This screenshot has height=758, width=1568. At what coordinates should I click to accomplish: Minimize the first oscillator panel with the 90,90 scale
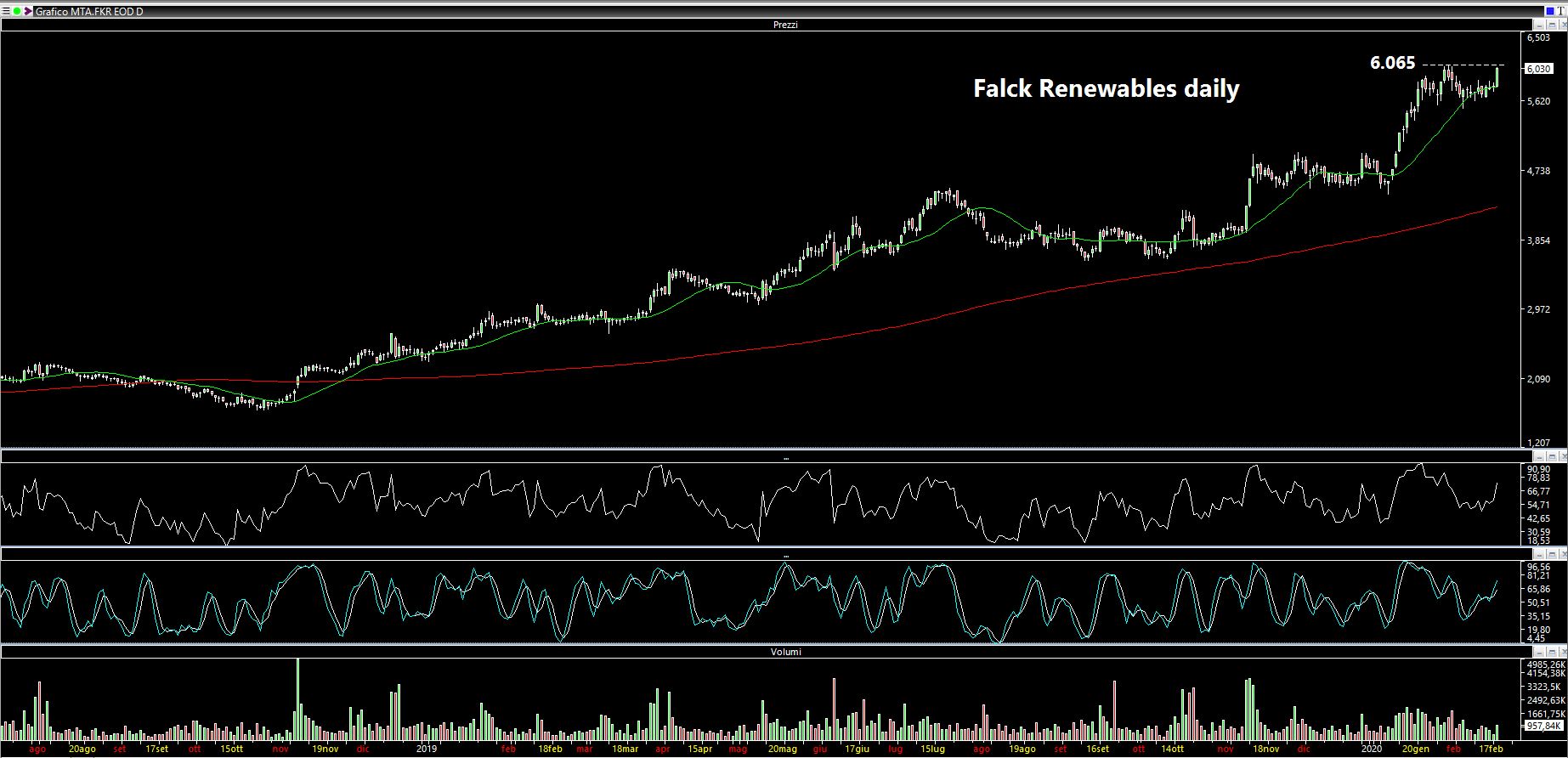coord(1539,456)
